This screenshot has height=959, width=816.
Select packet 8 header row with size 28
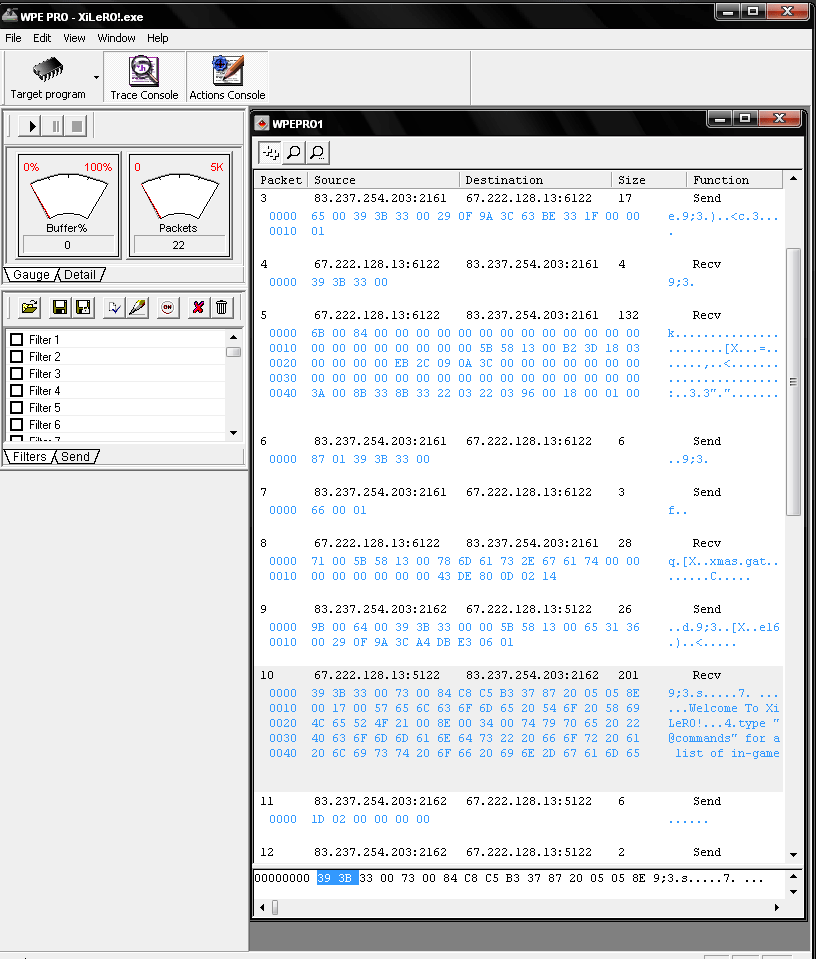point(519,543)
